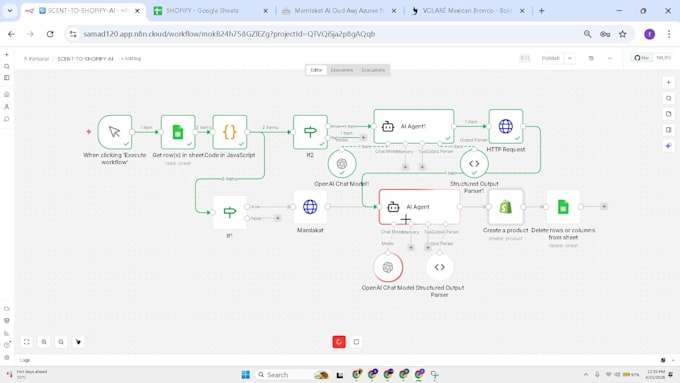Click the Windows taskbar Search box
The height and width of the screenshot is (383, 680).
pyautogui.click(x=293, y=374)
